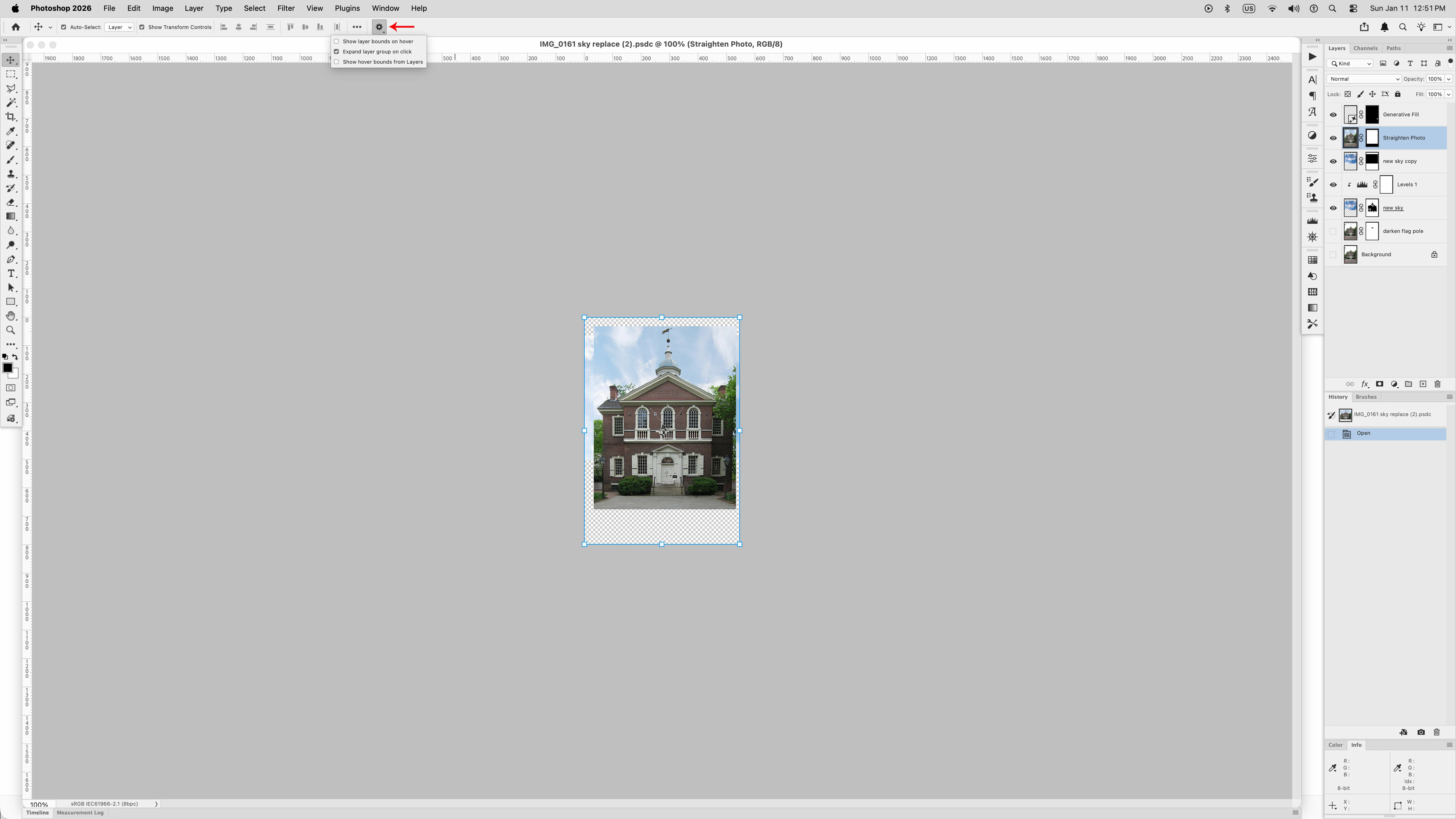Image resolution: width=1456 pixels, height=819 pixels.
Task: Select the Horizontal Type tool
Action: click(11, 274)
